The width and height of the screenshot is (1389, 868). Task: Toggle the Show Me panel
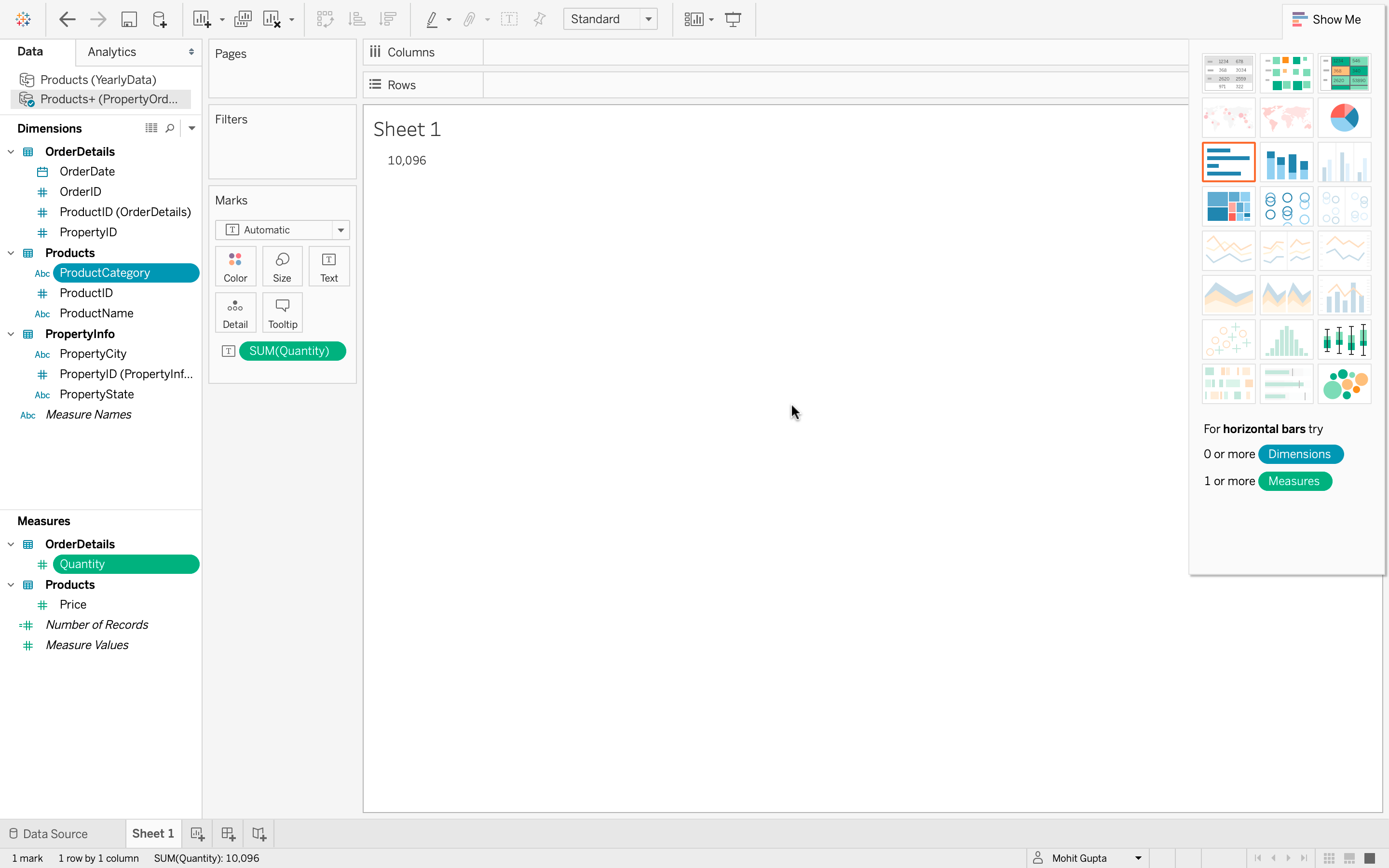[1327, 19]
